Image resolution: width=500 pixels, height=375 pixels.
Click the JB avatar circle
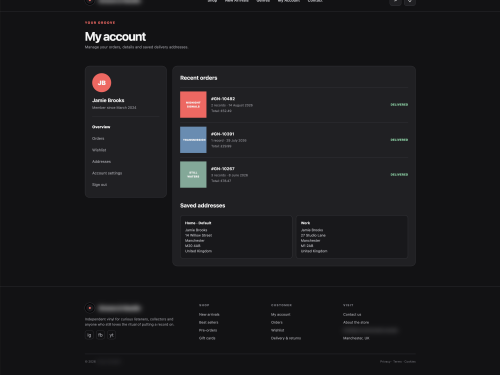pos(102,83)
